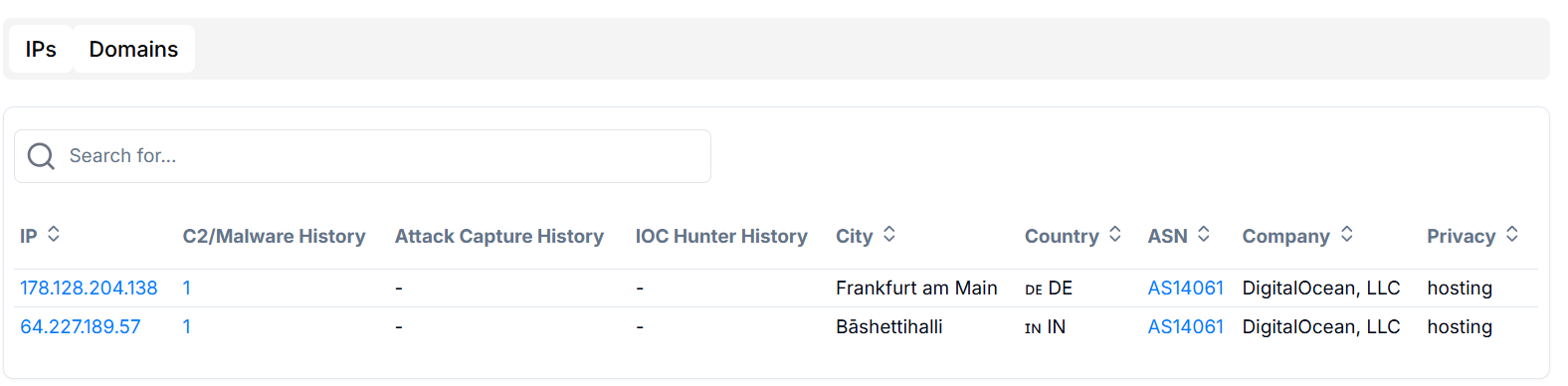Click the DE country flag icon
1568x386 pixels.
1034,289
